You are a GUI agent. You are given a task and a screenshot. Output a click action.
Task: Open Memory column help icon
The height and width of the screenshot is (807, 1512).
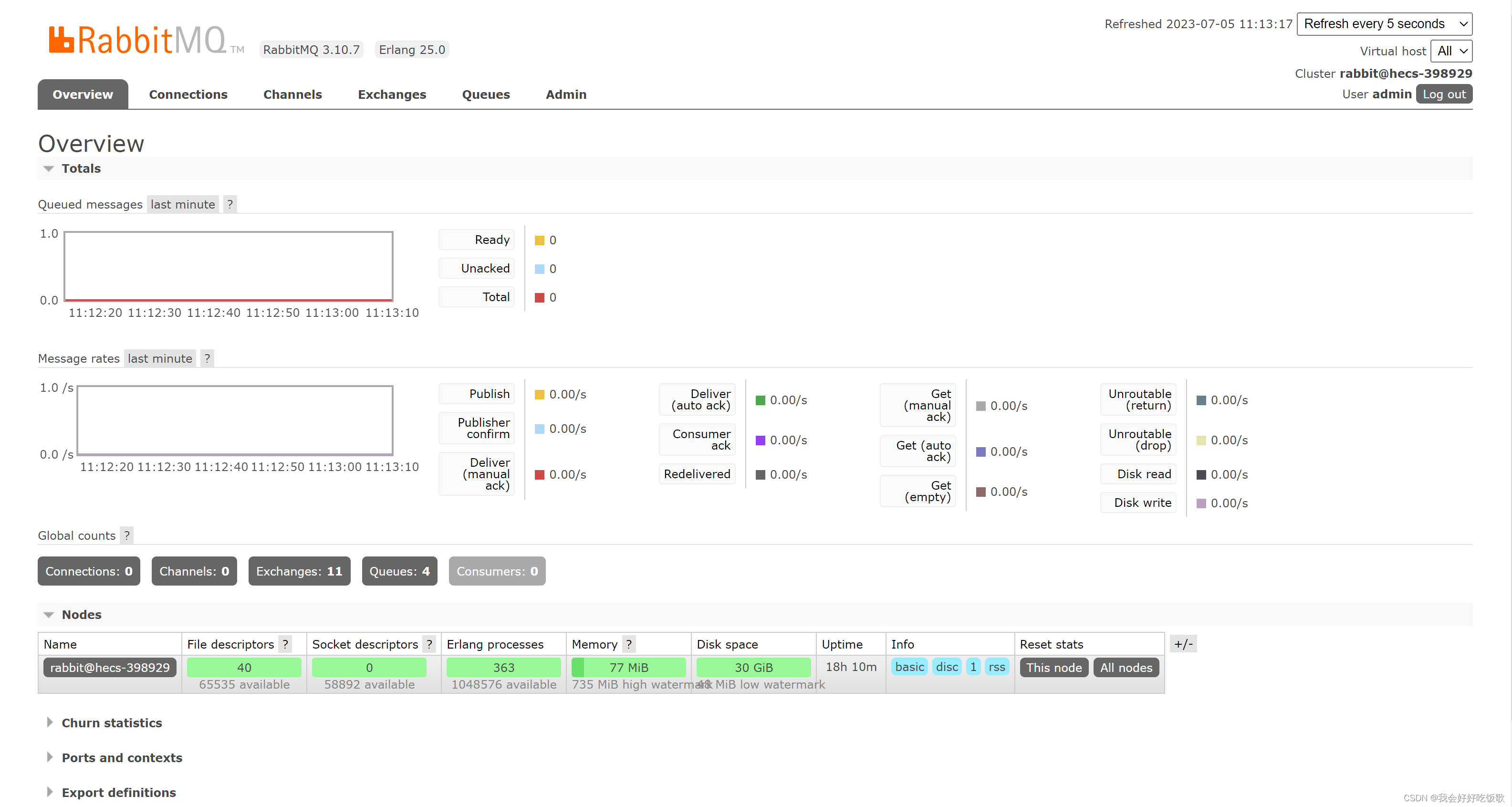coord(629,644)
